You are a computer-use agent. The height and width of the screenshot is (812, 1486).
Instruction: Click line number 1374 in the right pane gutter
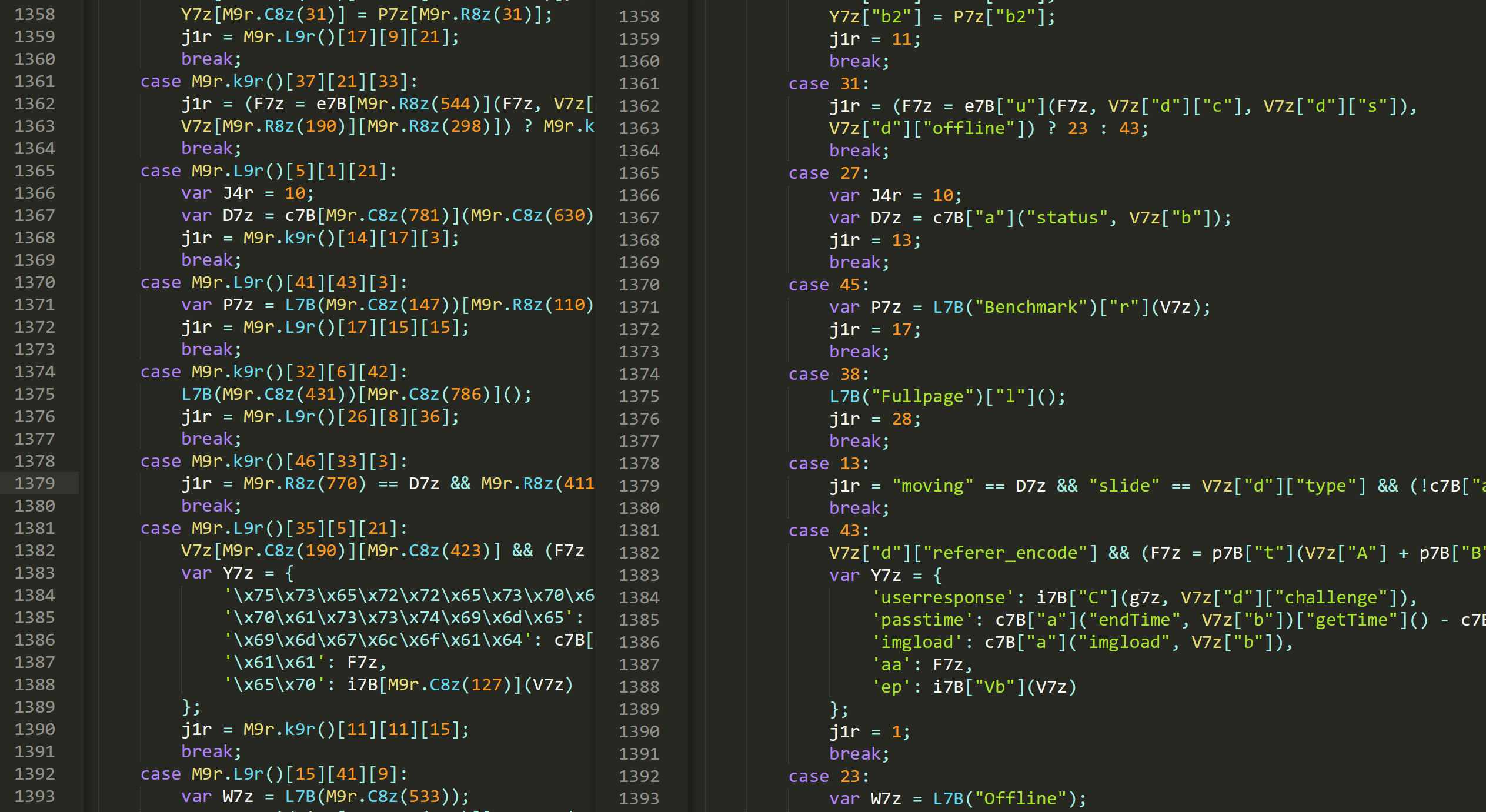point(639,374)
